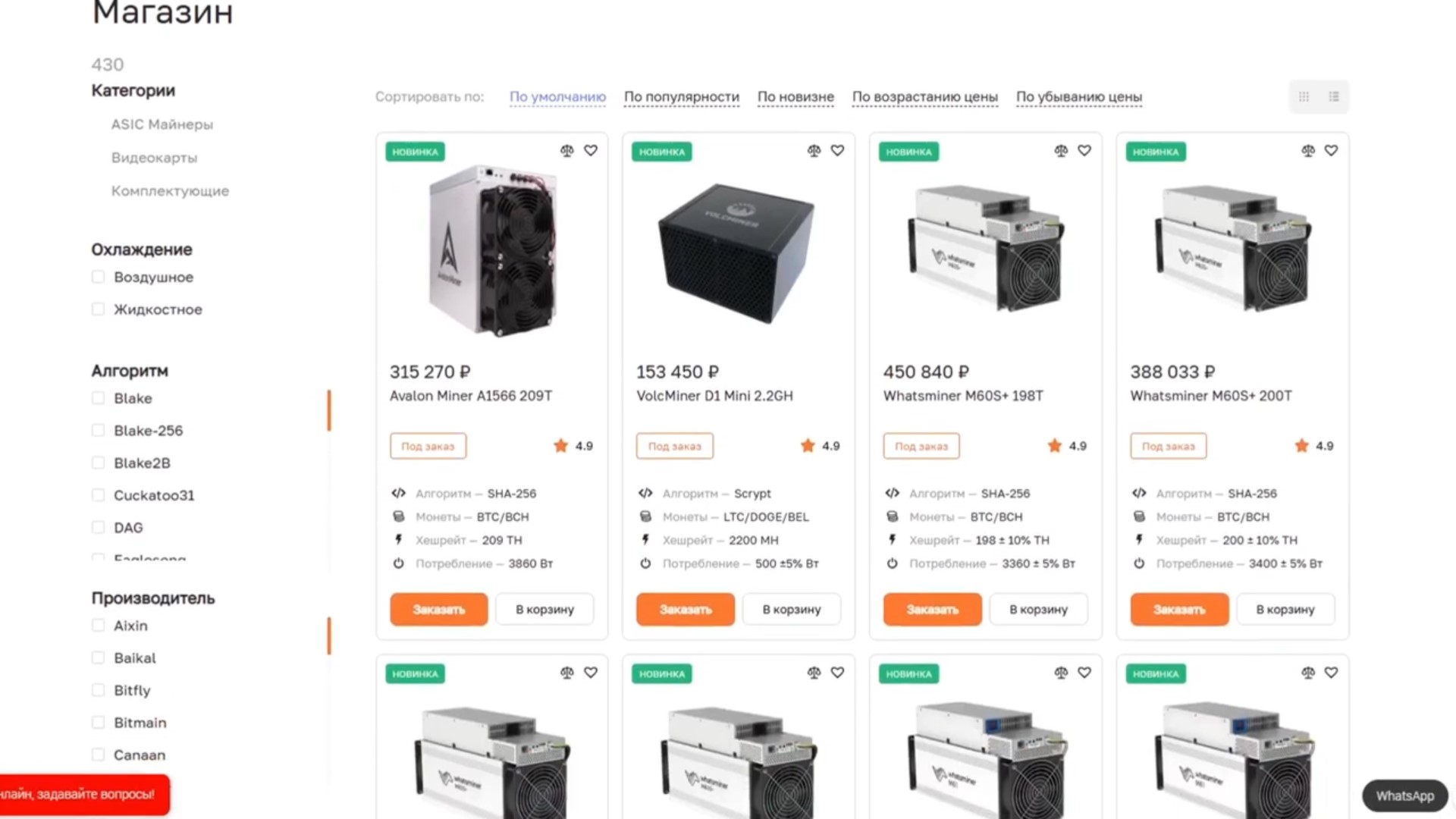
Task: Switch to list view layout icon
Action: (x=1334, y=97)
